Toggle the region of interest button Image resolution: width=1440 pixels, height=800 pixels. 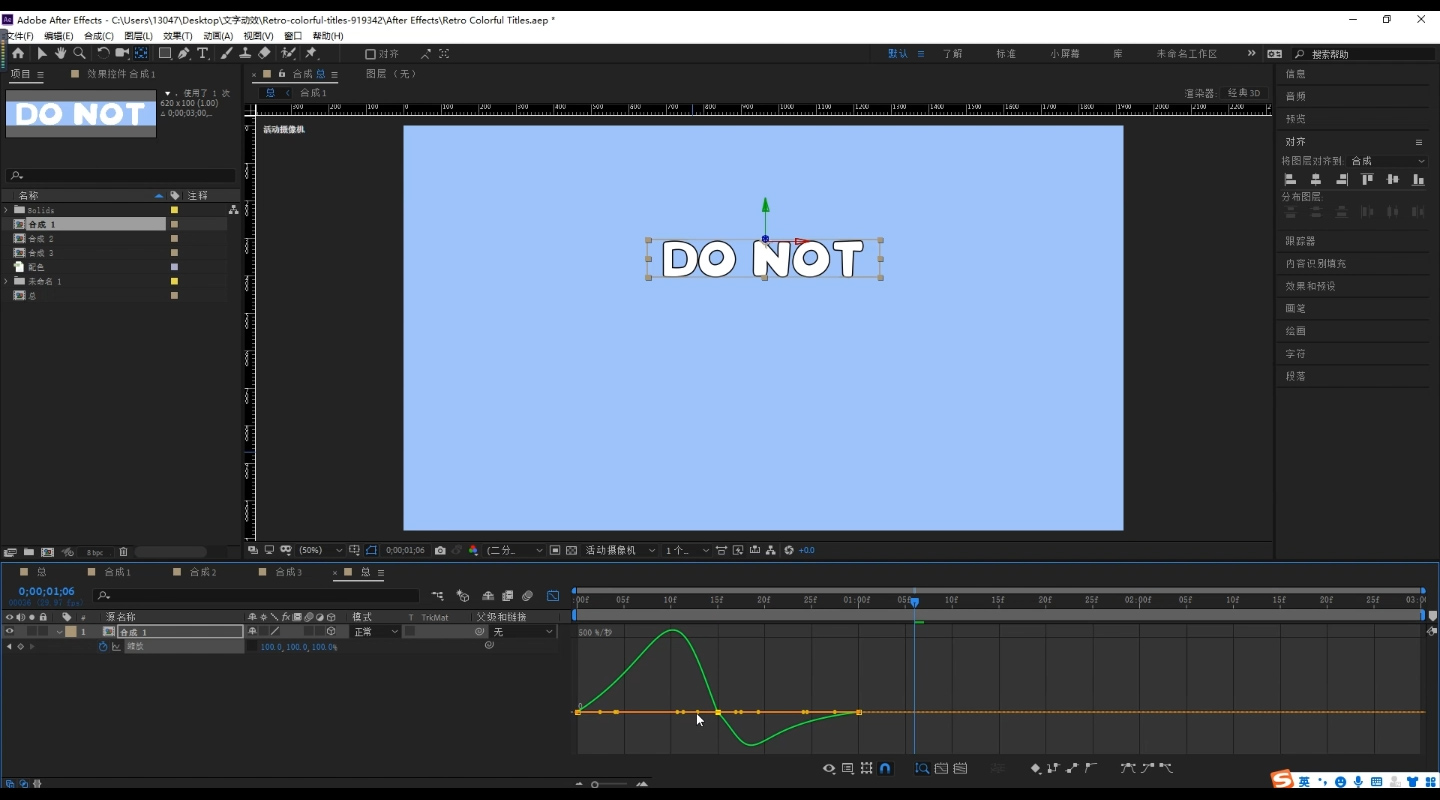click(555, 550)
